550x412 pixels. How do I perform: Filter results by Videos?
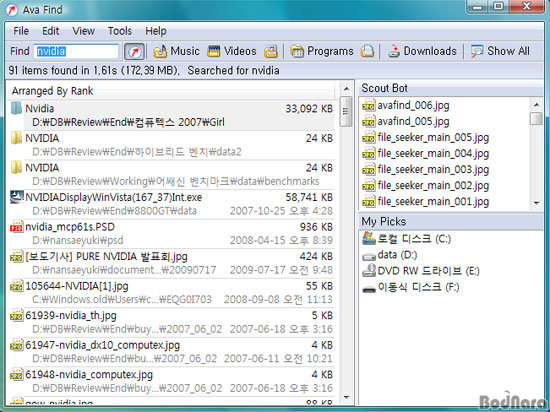(232, 51)
